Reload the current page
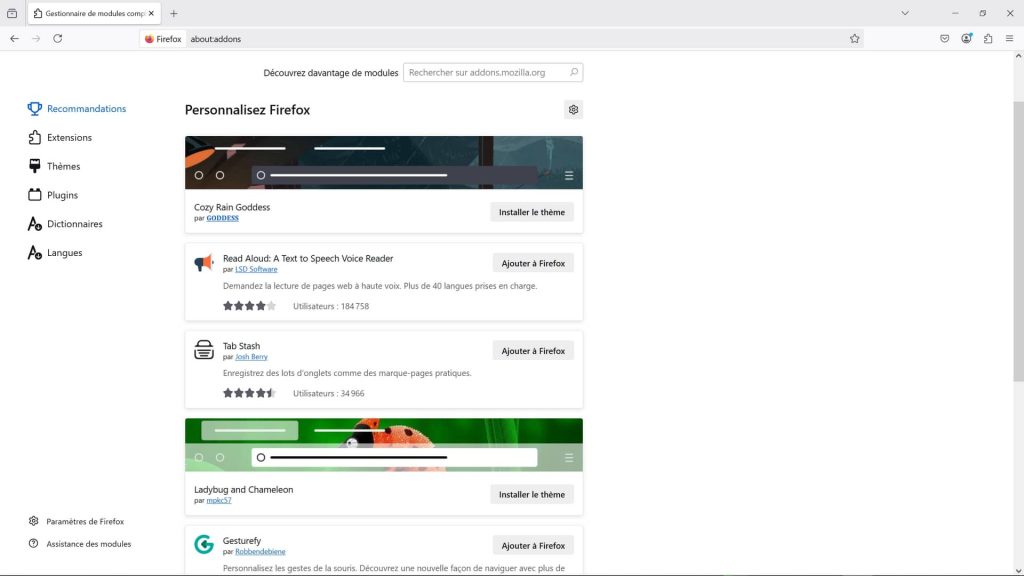 (x=57, y=38)
